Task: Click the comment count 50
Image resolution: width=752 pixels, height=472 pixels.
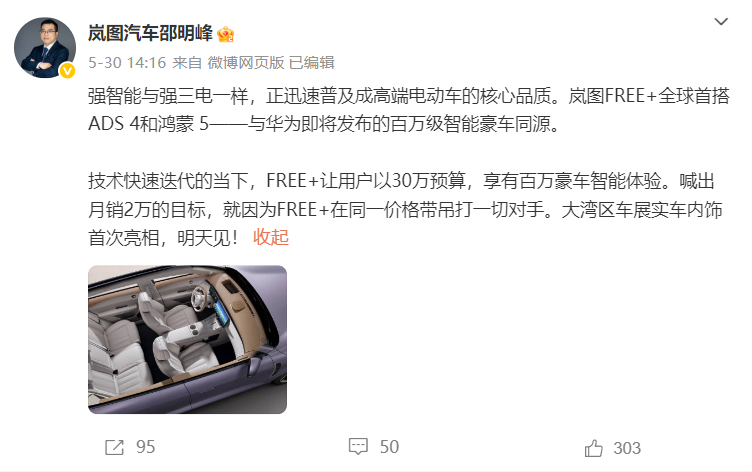Action: click(389, 447)
